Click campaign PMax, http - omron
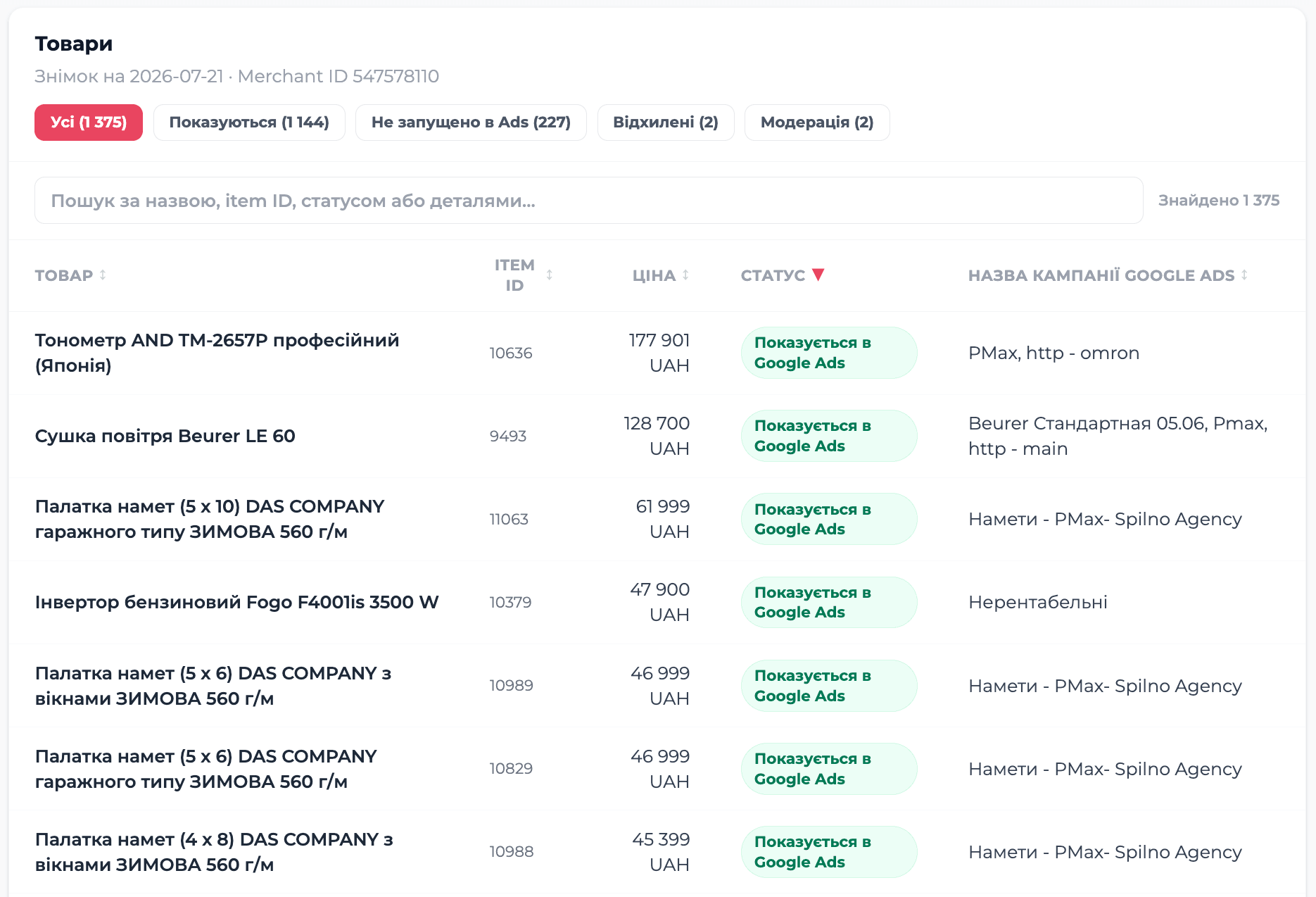Viewport: 1316px width, 897px height. (x=1054, y=353)
